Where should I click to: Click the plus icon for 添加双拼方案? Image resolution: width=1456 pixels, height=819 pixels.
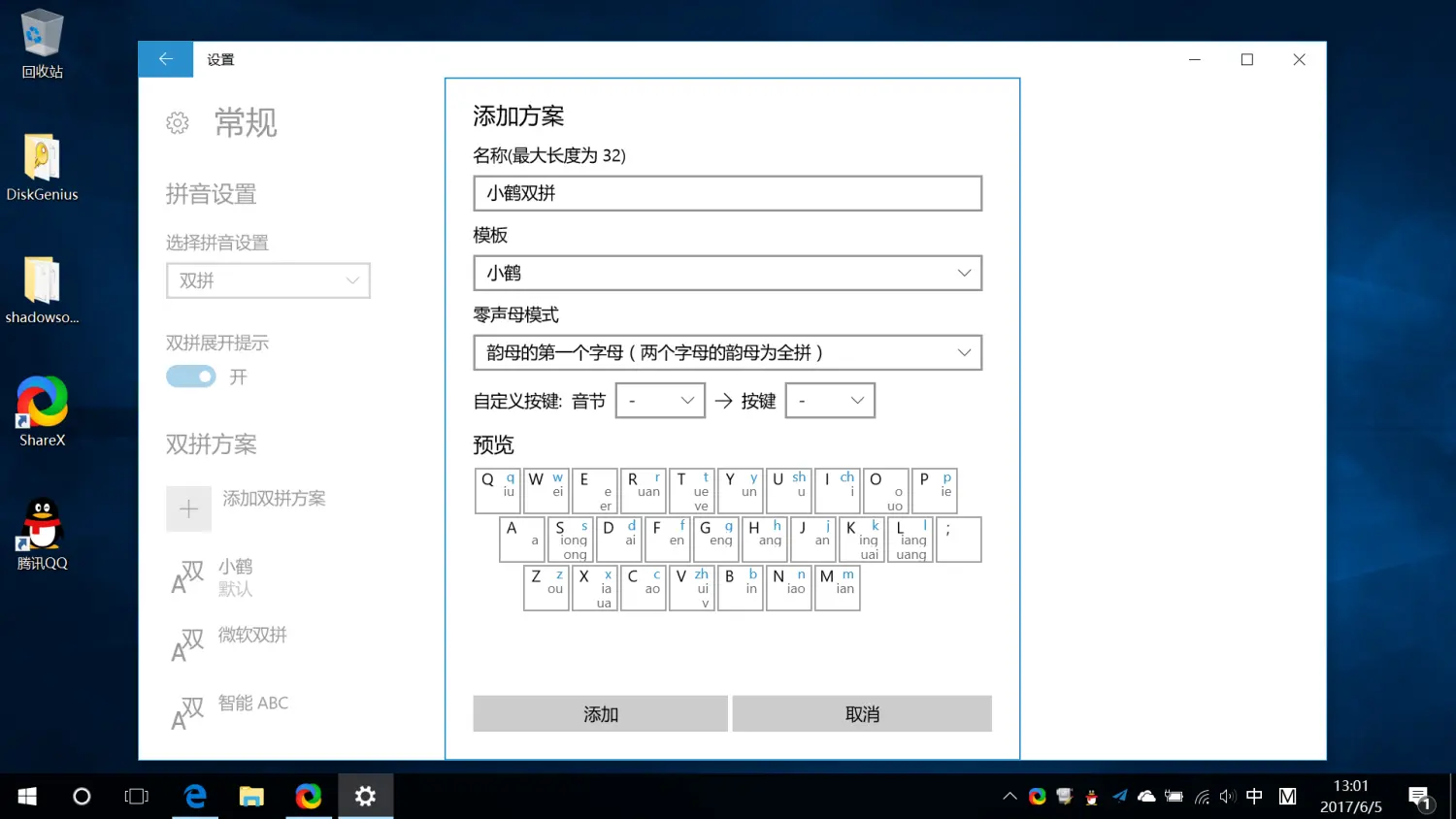point(188,509)
